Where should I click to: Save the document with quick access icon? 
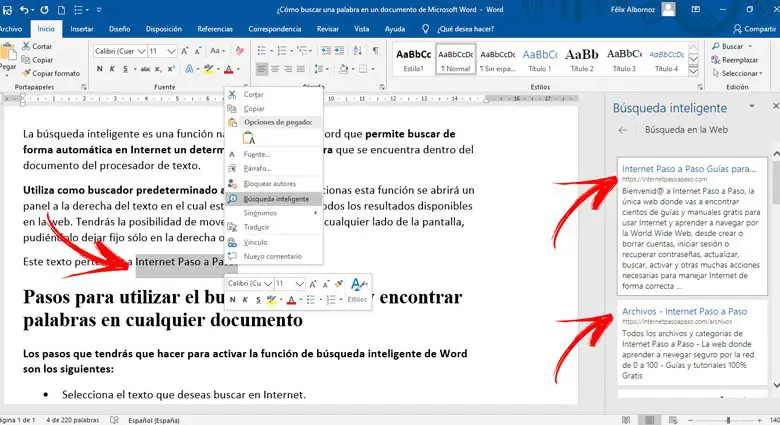[x=7, y=9]
